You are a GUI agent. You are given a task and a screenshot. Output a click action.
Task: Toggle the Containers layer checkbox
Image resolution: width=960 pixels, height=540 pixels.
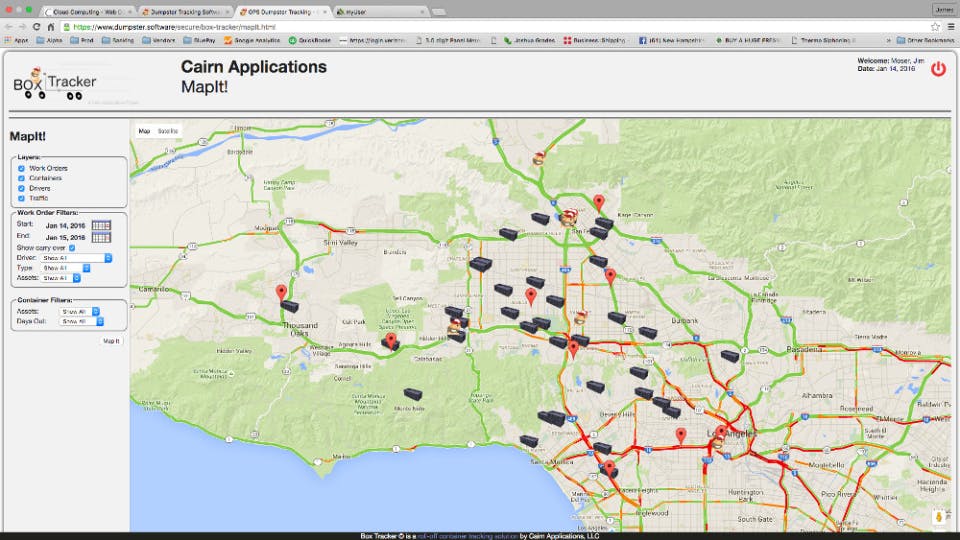pos(21,178)
